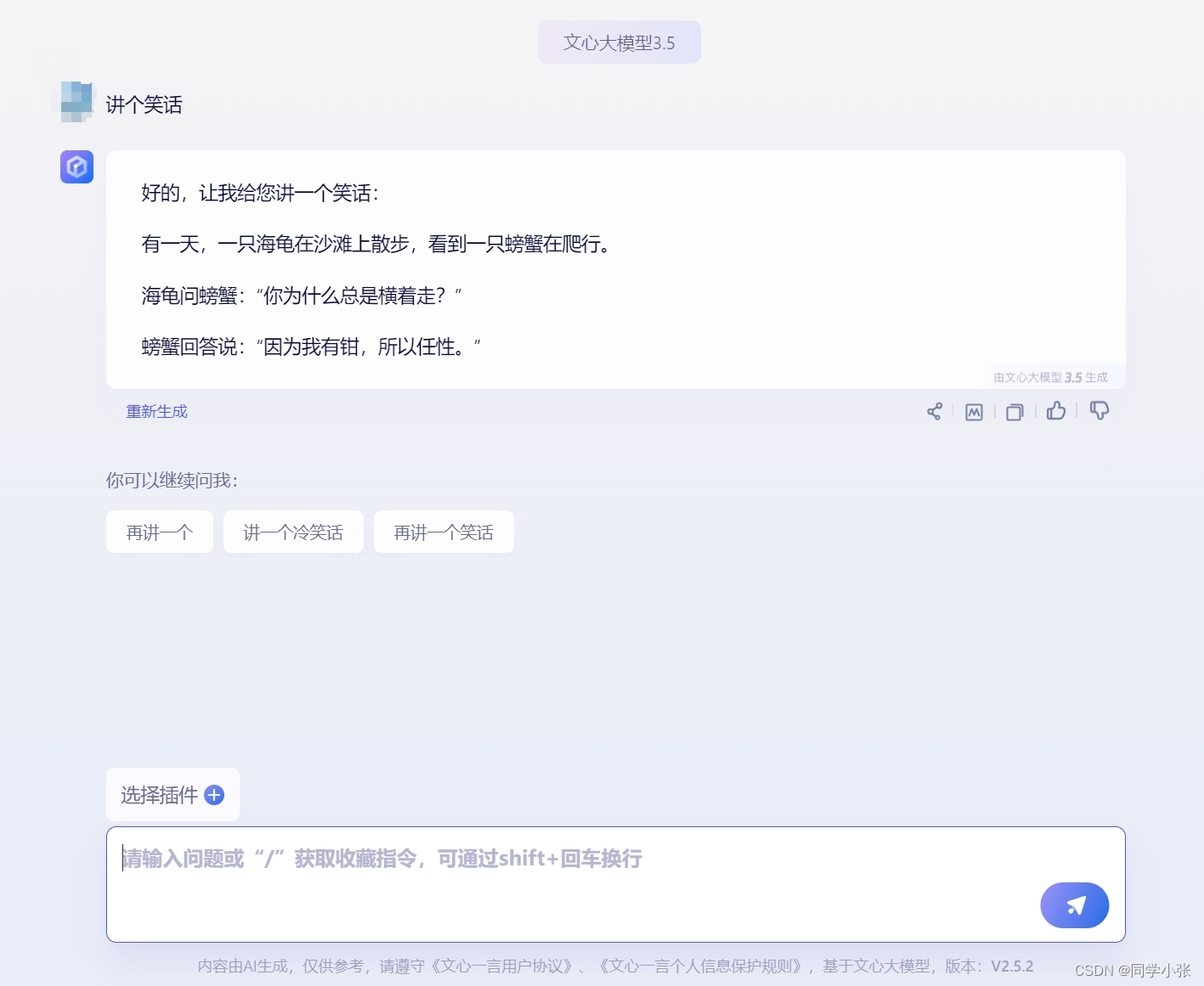Click the Markdown copy icon
1204x986 pixels.
point(974,412)
